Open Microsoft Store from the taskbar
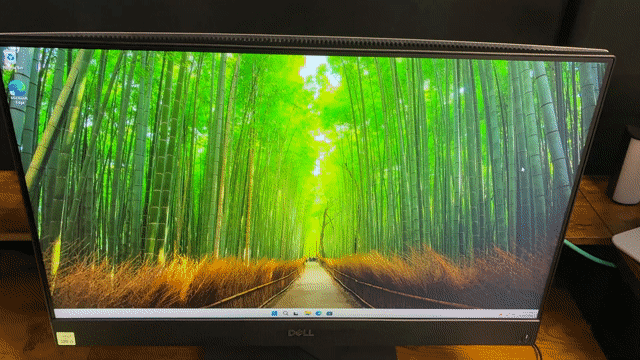 (x=329, y=313)
